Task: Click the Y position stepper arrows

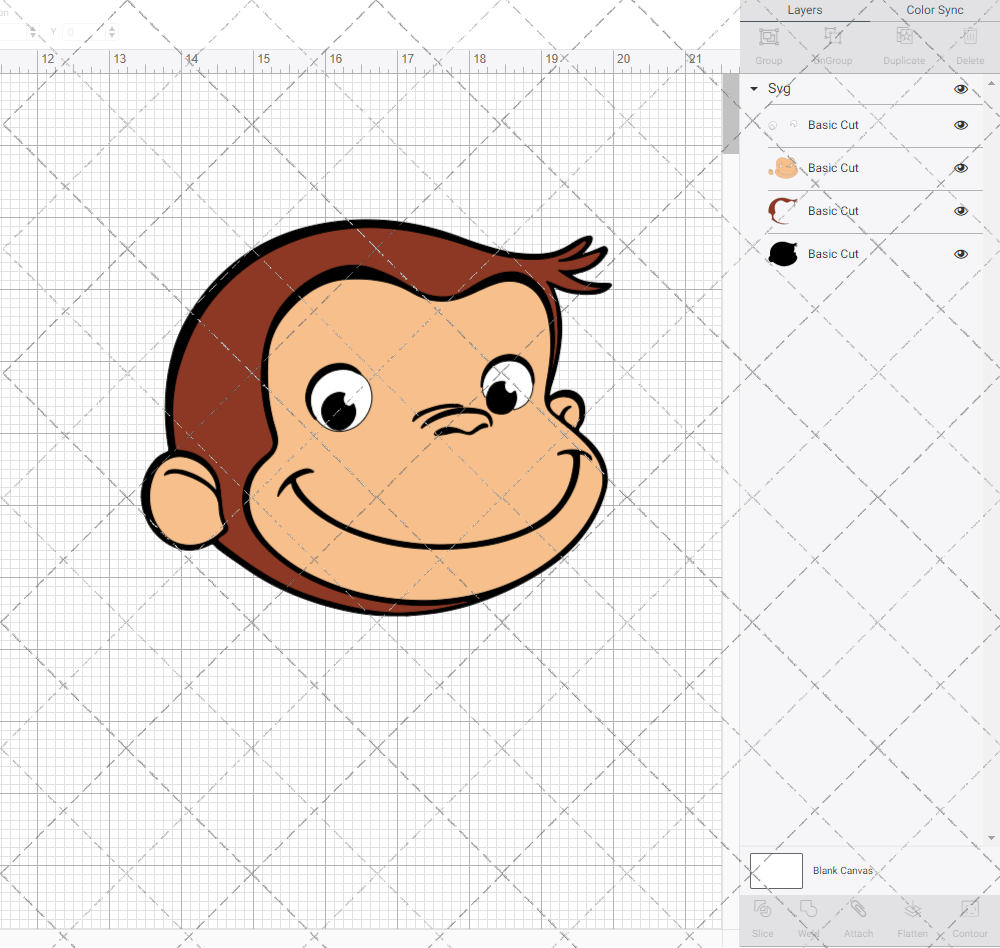Action: tap(111, 32)
